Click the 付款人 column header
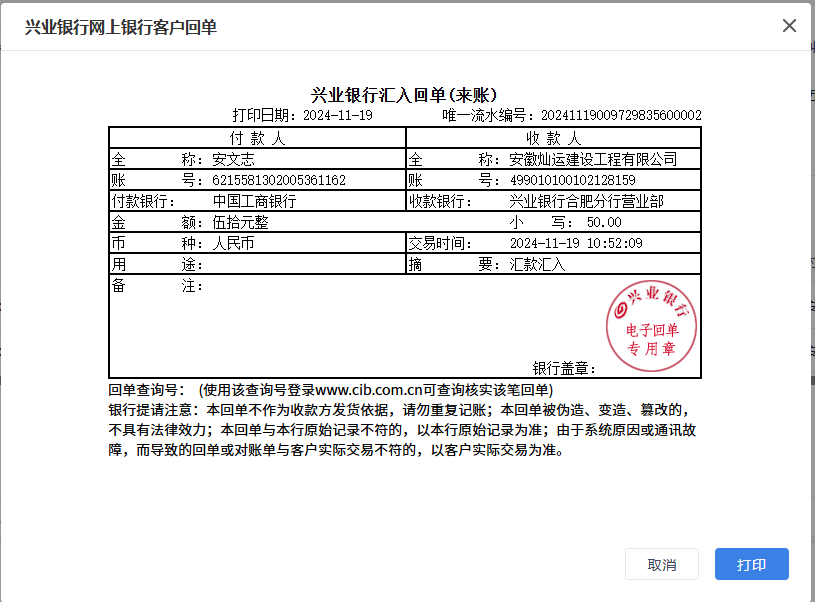This screenshot has width=815, height=602. point(257,137)
